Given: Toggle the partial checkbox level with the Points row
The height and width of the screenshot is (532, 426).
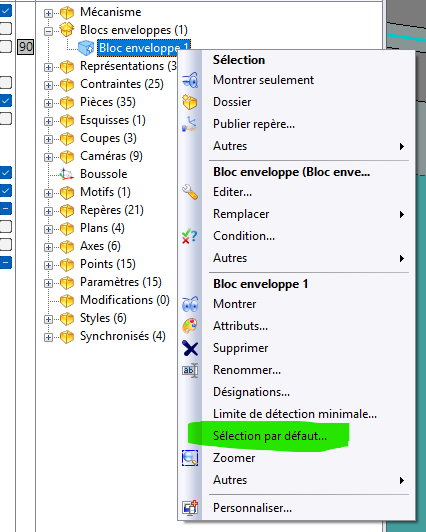Looking at the screenshot, I should pos(5,262).
